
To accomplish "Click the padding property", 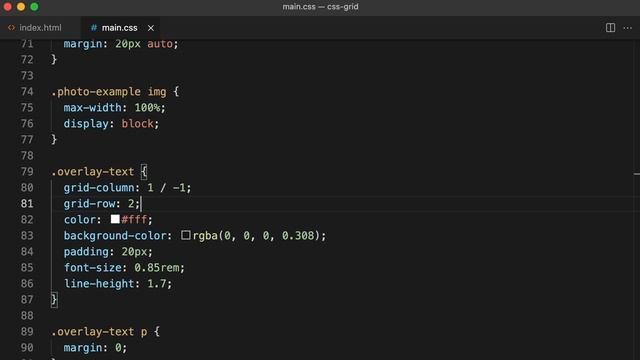I will click(86, 252).
